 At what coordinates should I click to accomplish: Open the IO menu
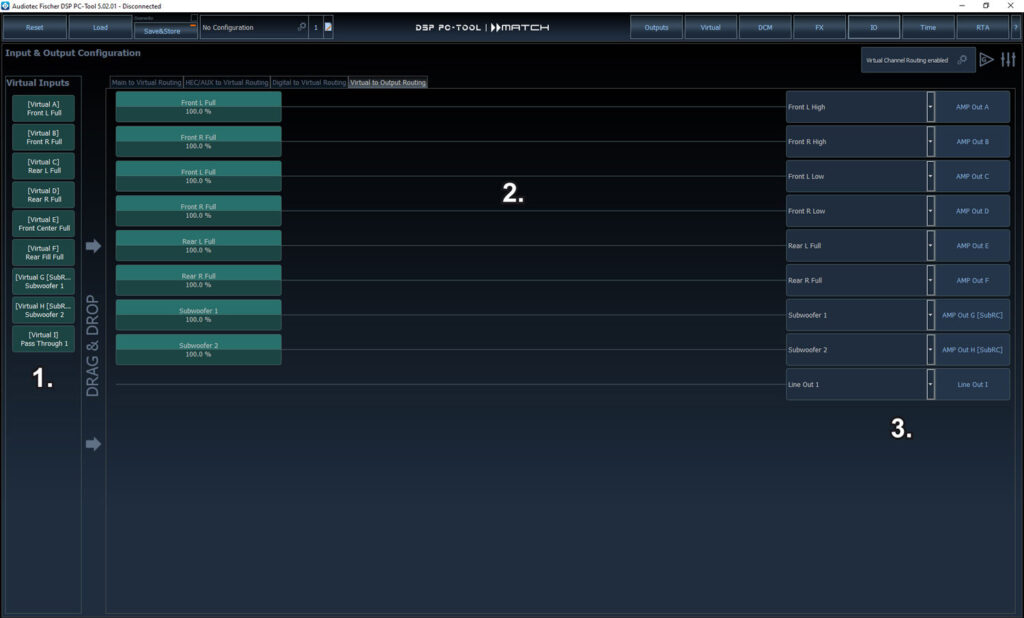point(874,27)
